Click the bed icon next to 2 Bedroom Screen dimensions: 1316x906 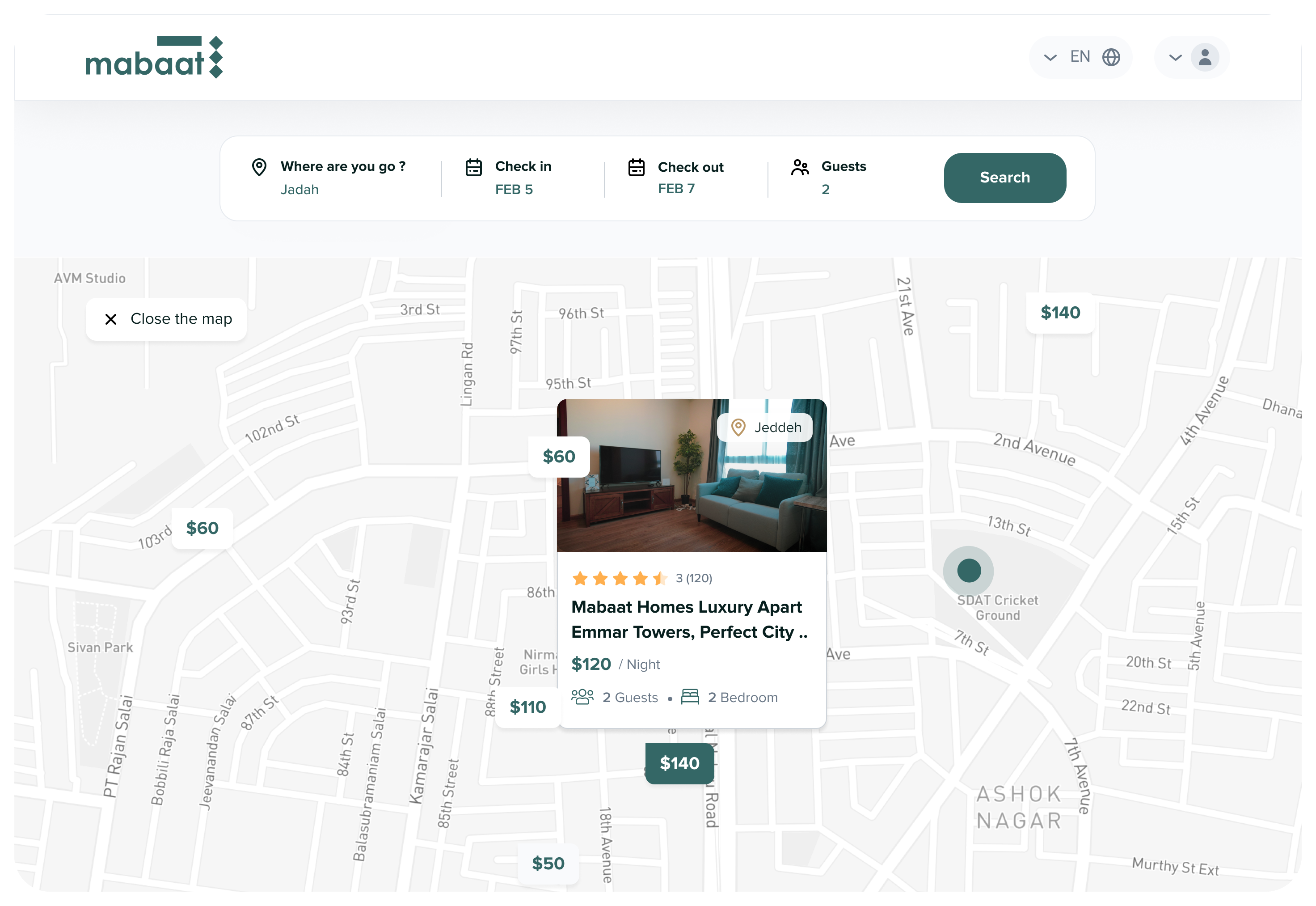pos(691,697)
